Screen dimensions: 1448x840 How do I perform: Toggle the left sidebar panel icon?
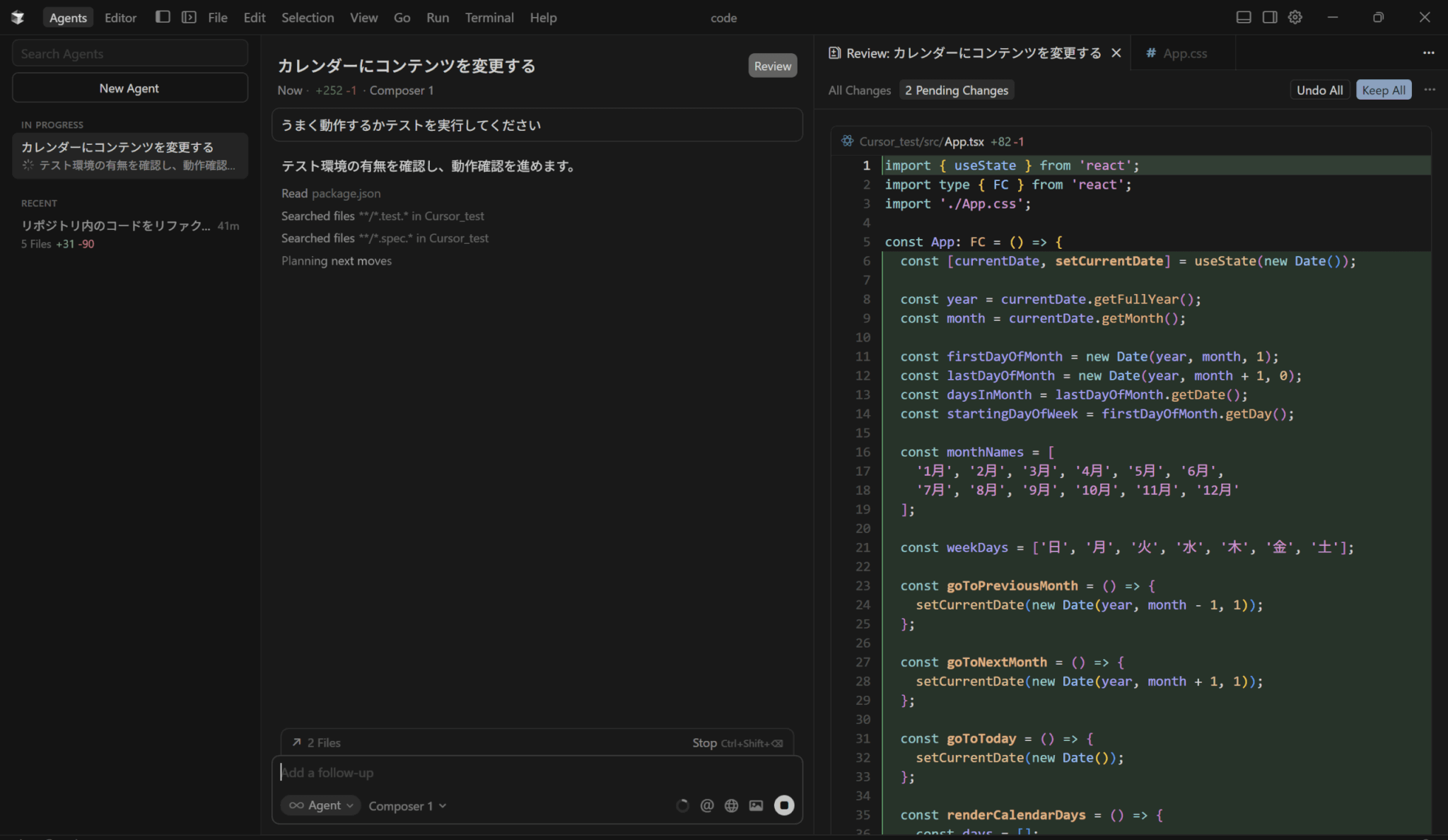click(x=163, y=17)
